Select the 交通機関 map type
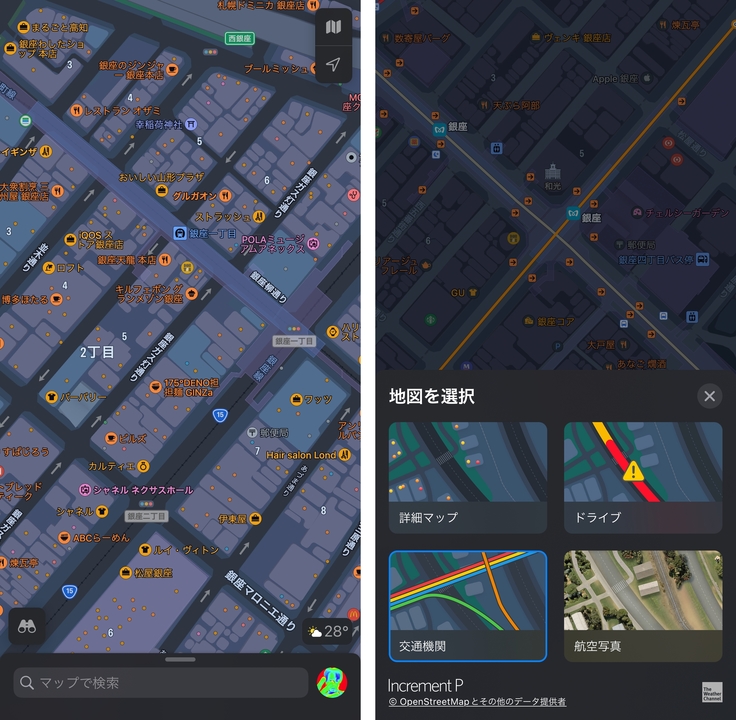736x720 pixels. click(x=468, y=606)
